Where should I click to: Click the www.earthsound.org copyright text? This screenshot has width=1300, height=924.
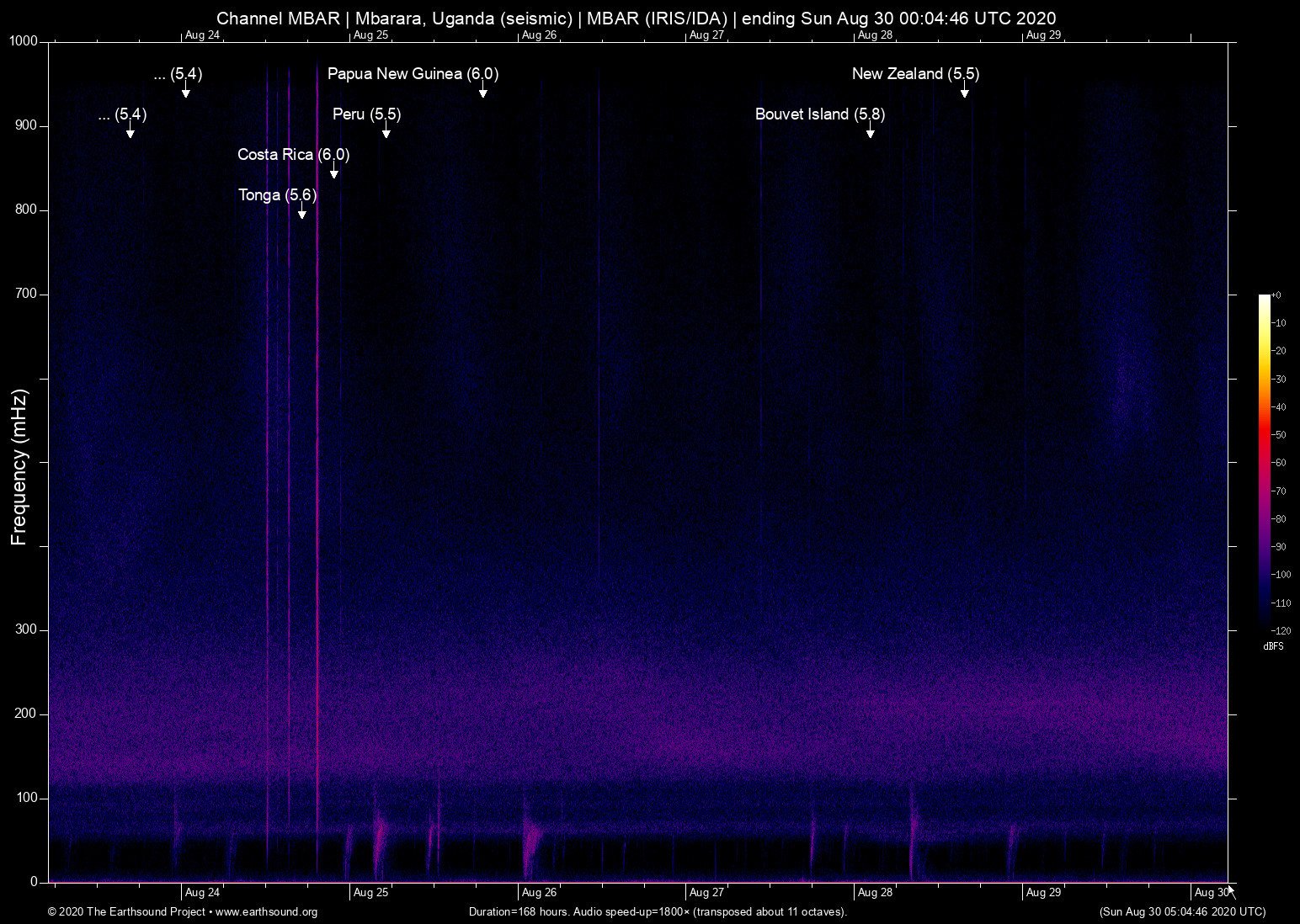click(x=266, y=912)
